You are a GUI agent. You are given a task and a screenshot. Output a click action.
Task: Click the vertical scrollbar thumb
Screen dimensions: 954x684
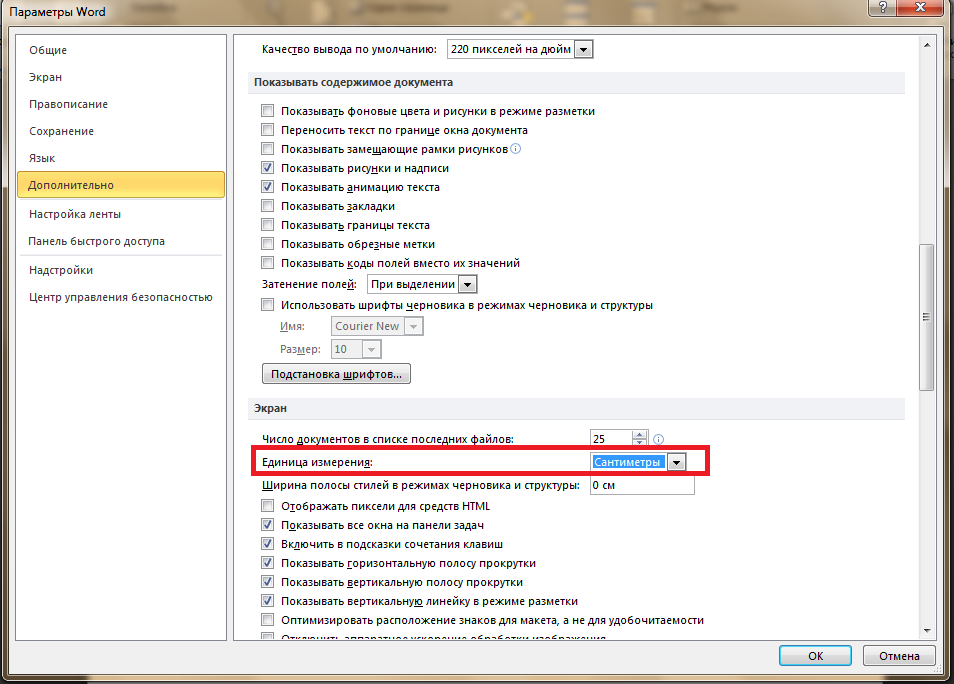(926, 317)
